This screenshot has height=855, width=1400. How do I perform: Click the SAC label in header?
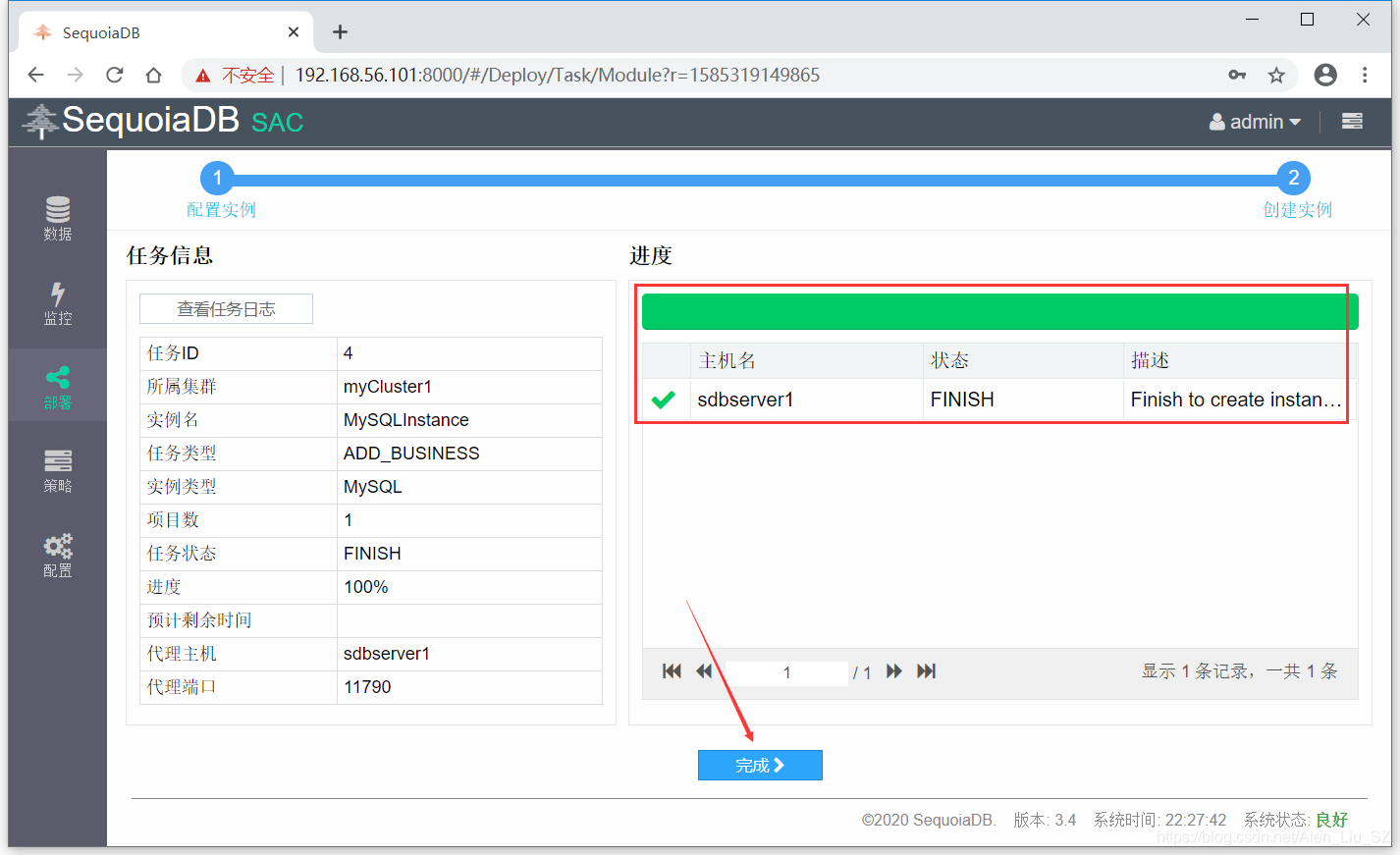pos(278,123)
